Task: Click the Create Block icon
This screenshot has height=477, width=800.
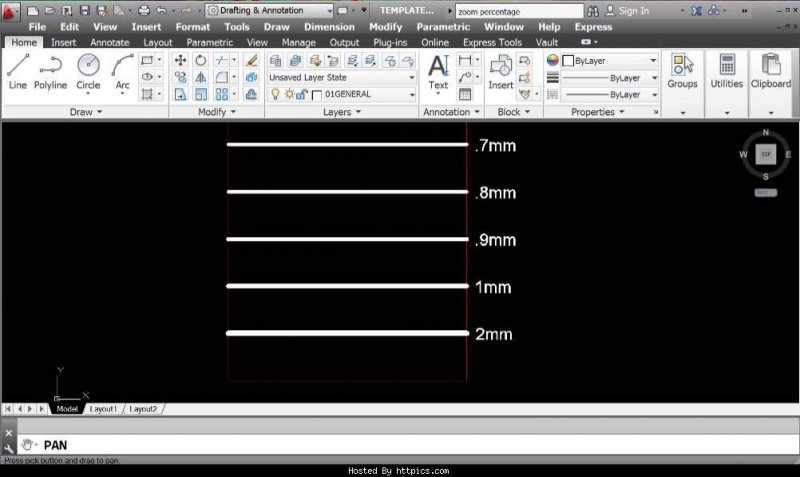Action: click(524, 60)
